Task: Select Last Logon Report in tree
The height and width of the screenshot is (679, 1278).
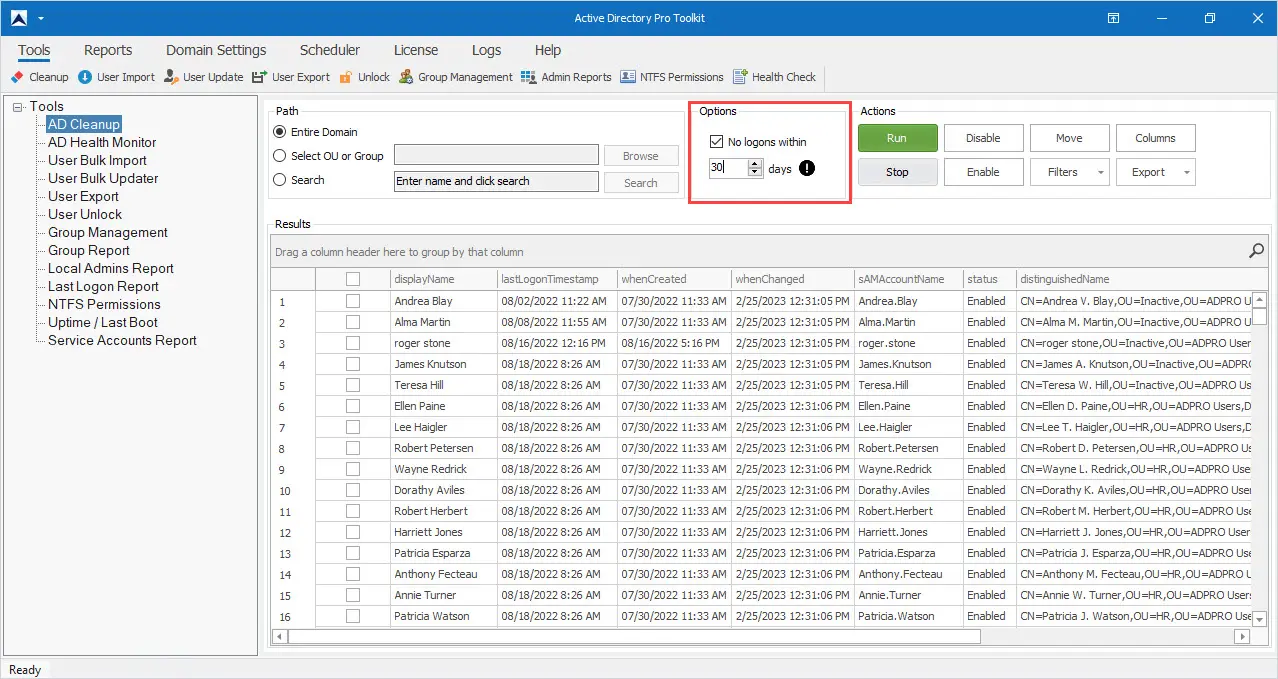Action: pos(103,286)
